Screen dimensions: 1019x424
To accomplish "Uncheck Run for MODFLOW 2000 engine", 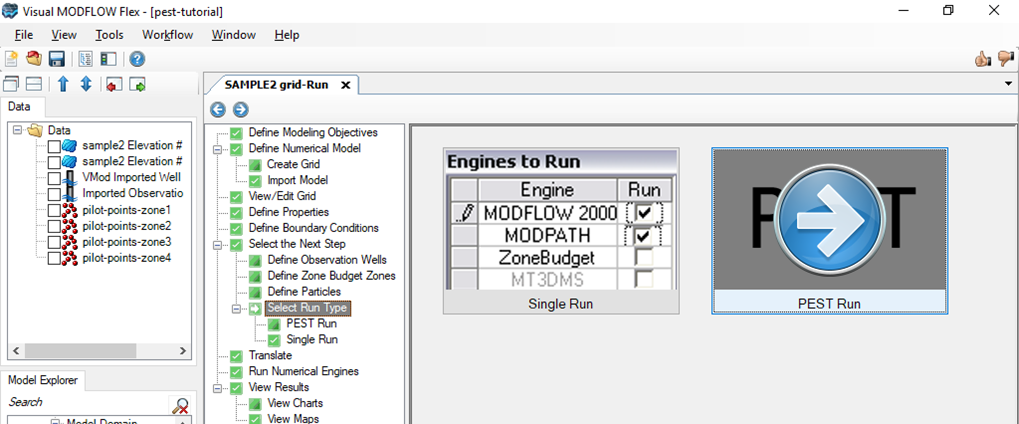I will click(644, 213).
